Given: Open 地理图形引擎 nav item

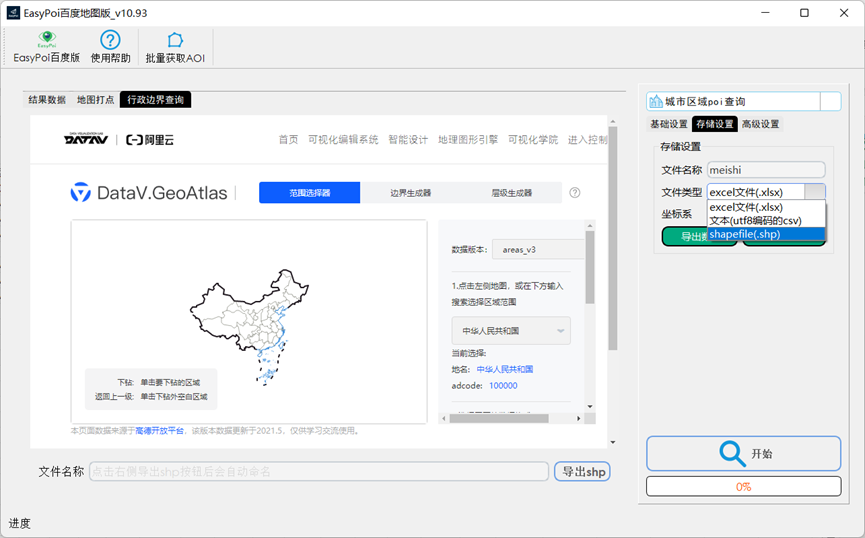Looking at the screenshot, I should [x=468, y=140].
